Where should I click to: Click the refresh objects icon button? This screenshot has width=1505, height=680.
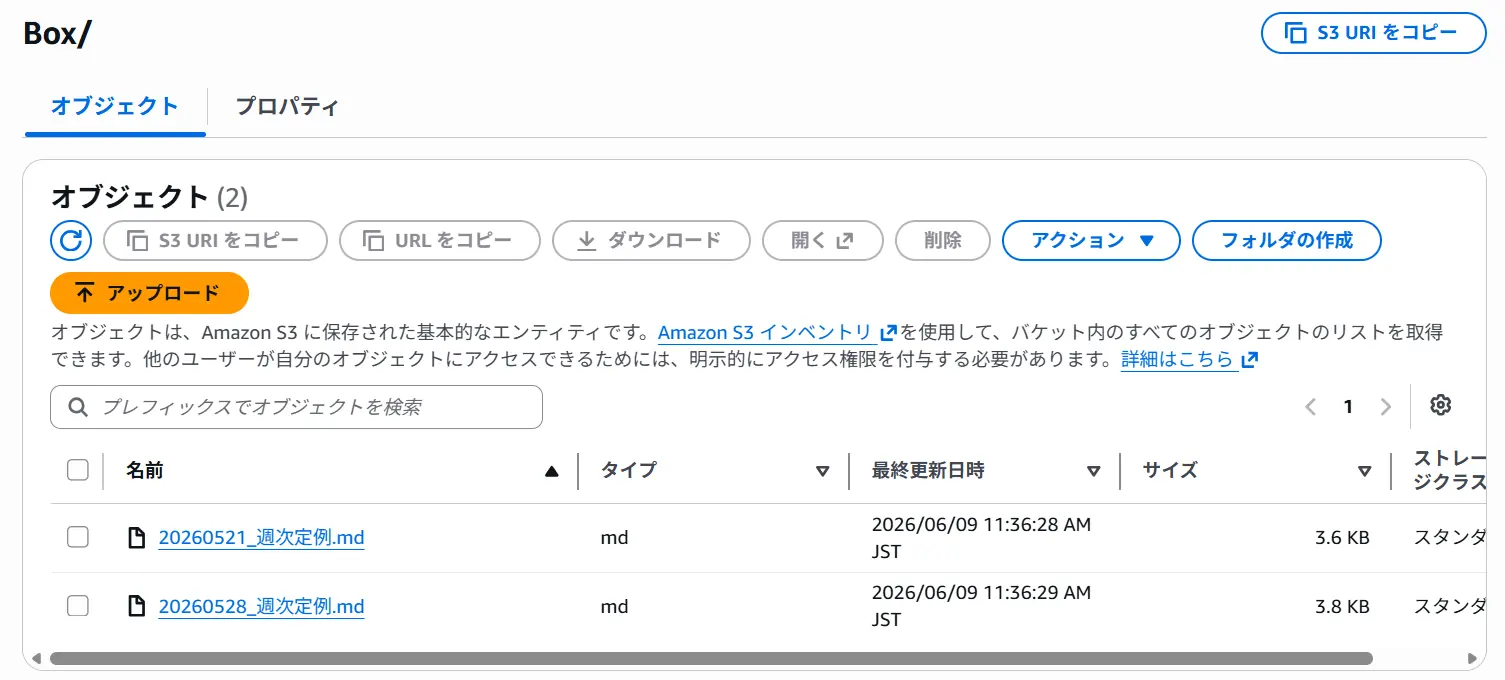(71, 240)
